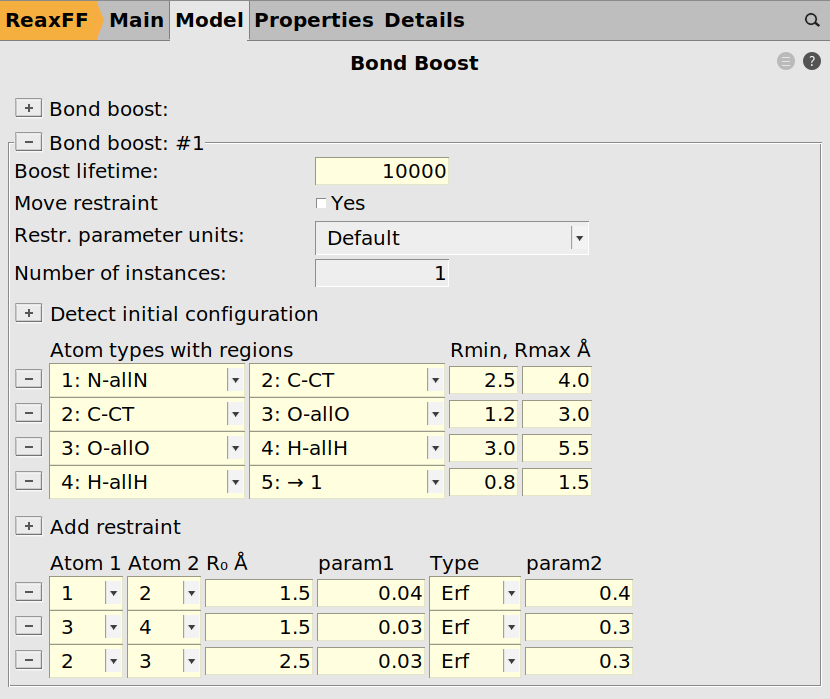Screen dimensions: 830x699
Task: Remove the 4: H-allH to 5 row
Action: [29, 481]
